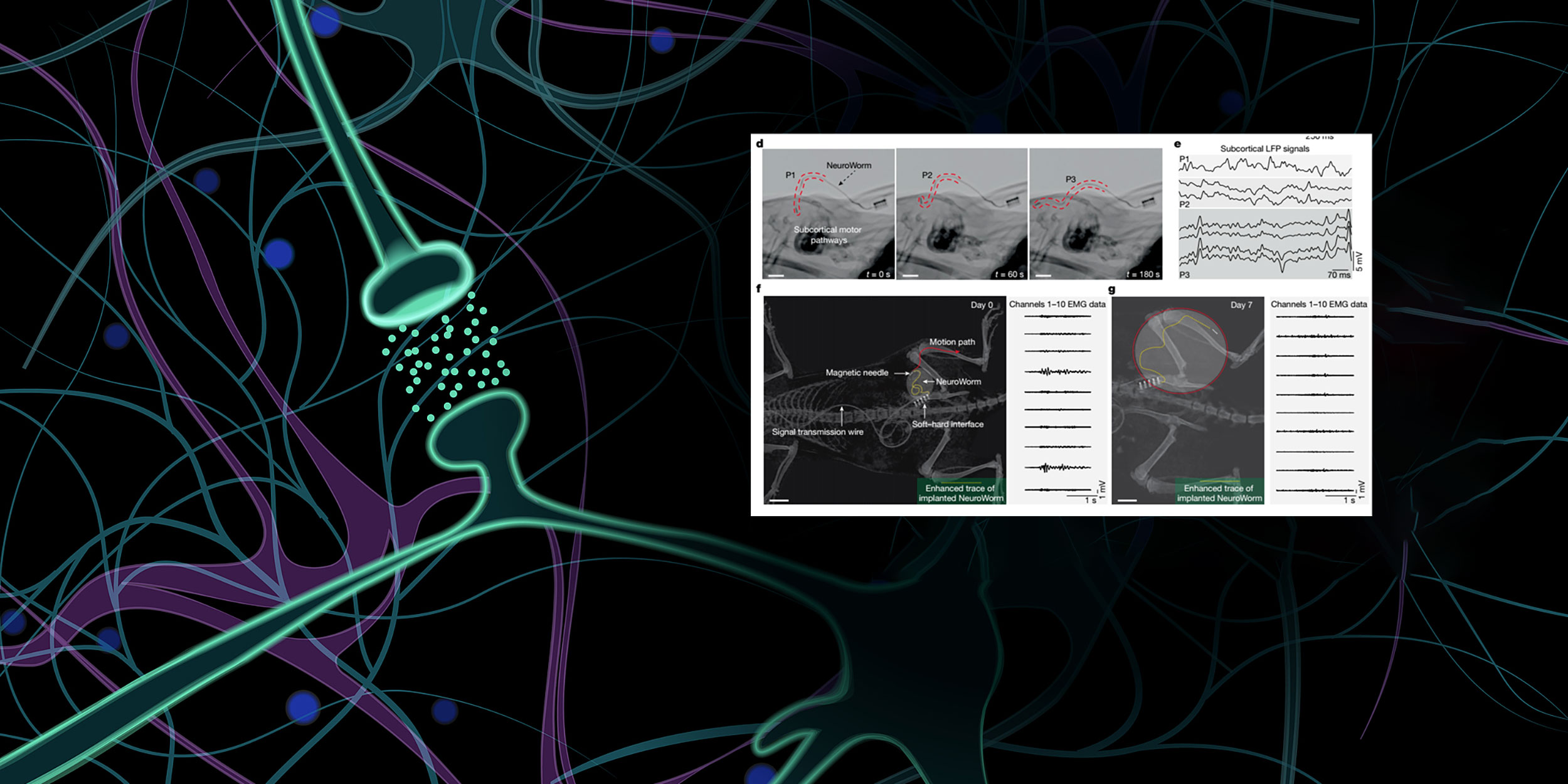The height and width of the screenshot is (784, 1568).
Task: Click the 'Day 7' label in panel g
Action: point(1241,305)
